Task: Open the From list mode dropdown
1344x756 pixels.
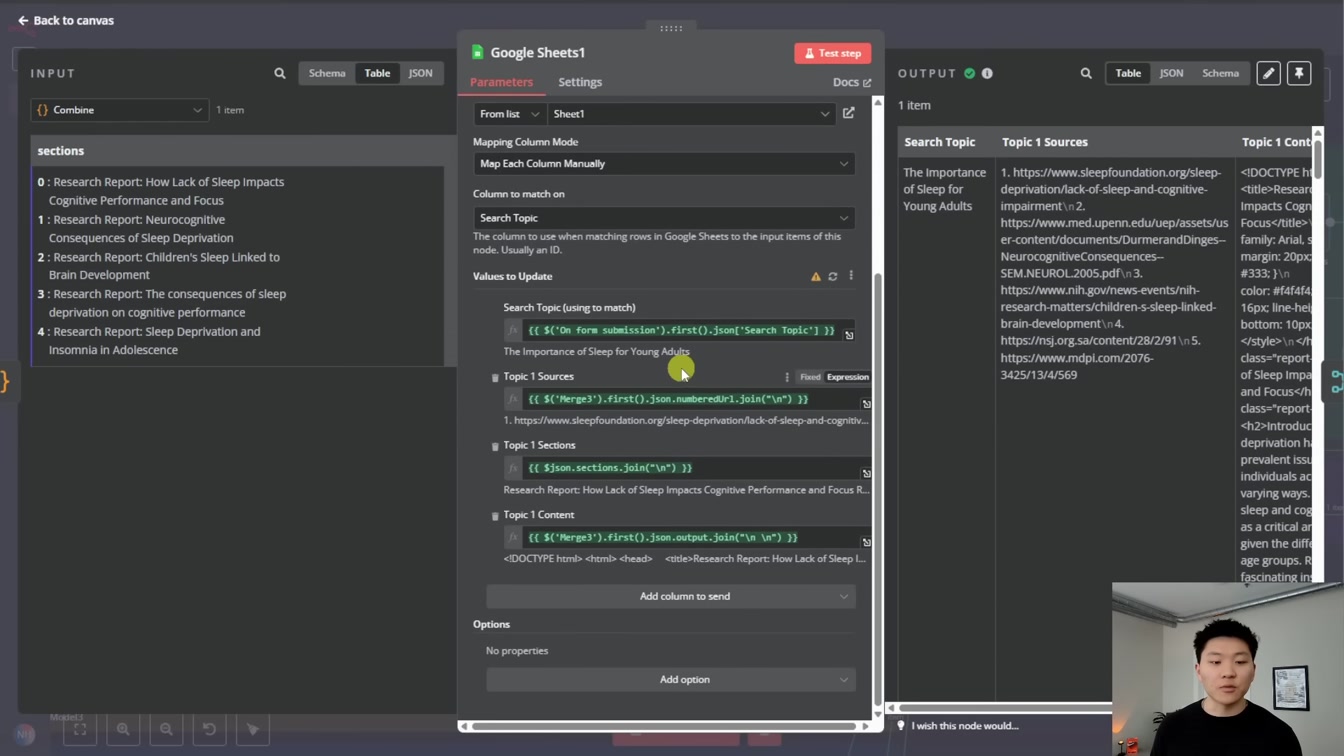Action: coord(509,114)
